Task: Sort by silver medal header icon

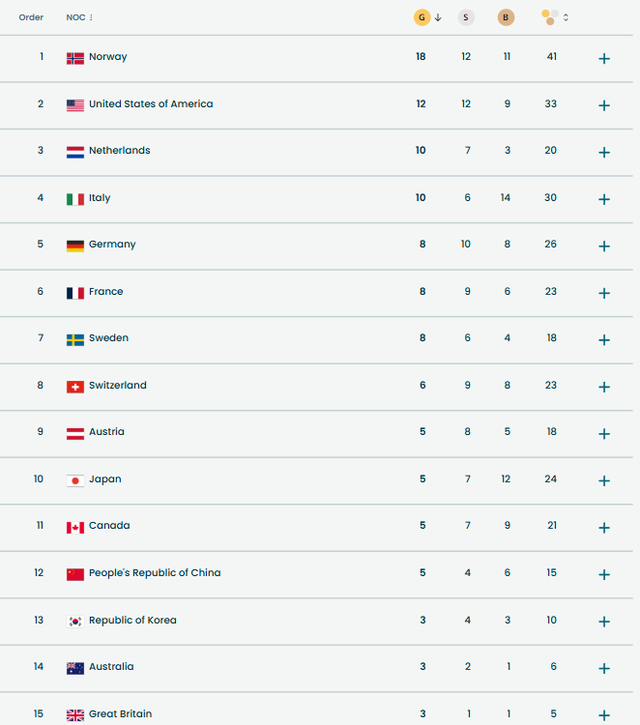Action: (x=466, y=17)
